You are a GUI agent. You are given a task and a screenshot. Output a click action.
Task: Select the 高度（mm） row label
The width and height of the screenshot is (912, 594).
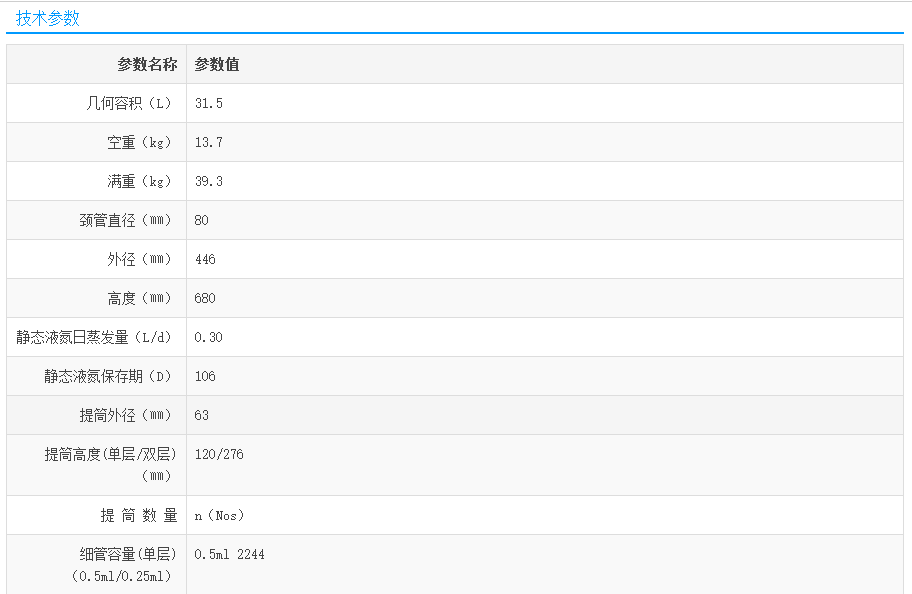(x=140, y=298)
